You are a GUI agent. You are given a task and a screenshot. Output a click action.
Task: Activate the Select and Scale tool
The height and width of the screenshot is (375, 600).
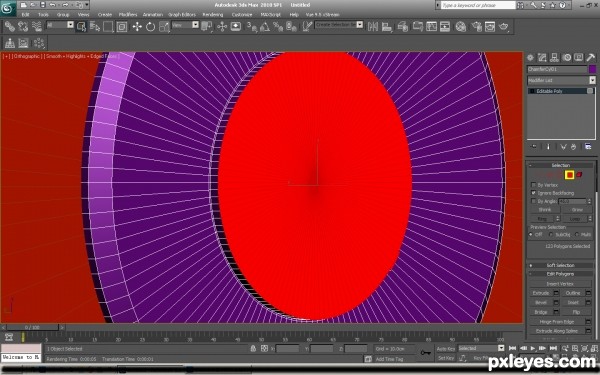click(x=164, y=26)
